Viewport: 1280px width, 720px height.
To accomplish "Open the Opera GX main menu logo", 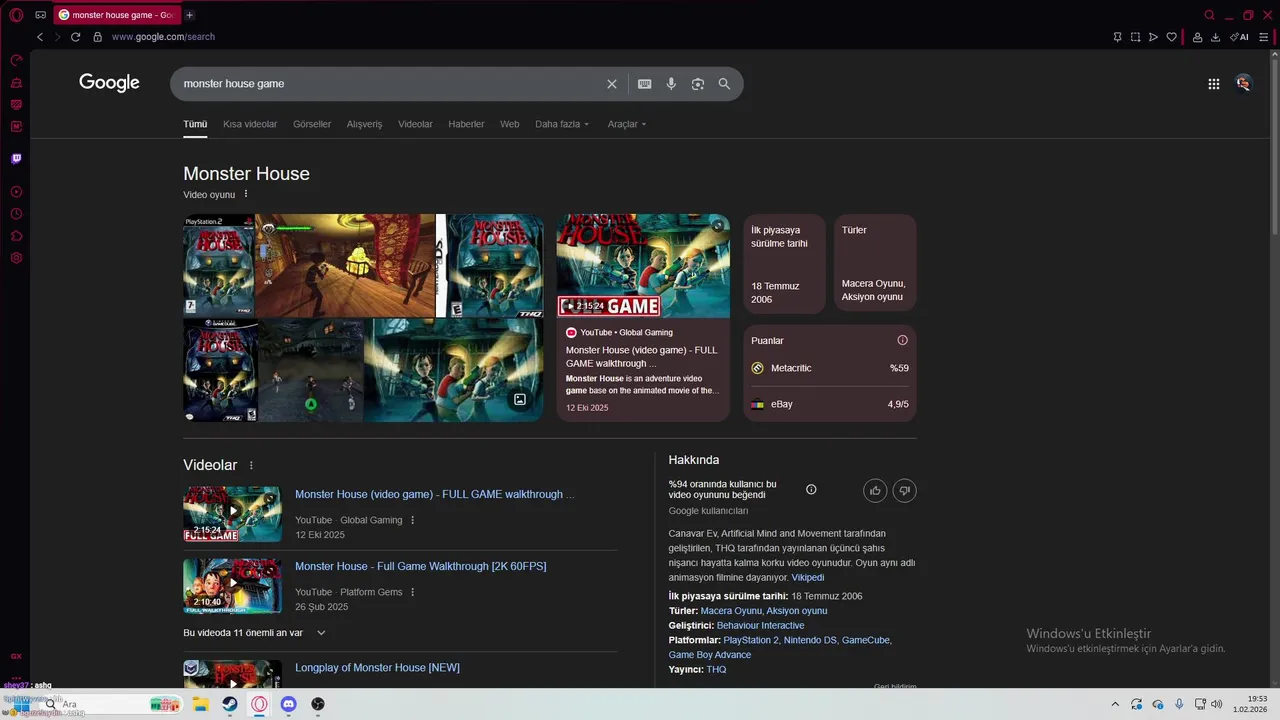I will pyautogui.click(x=16, y=15).
